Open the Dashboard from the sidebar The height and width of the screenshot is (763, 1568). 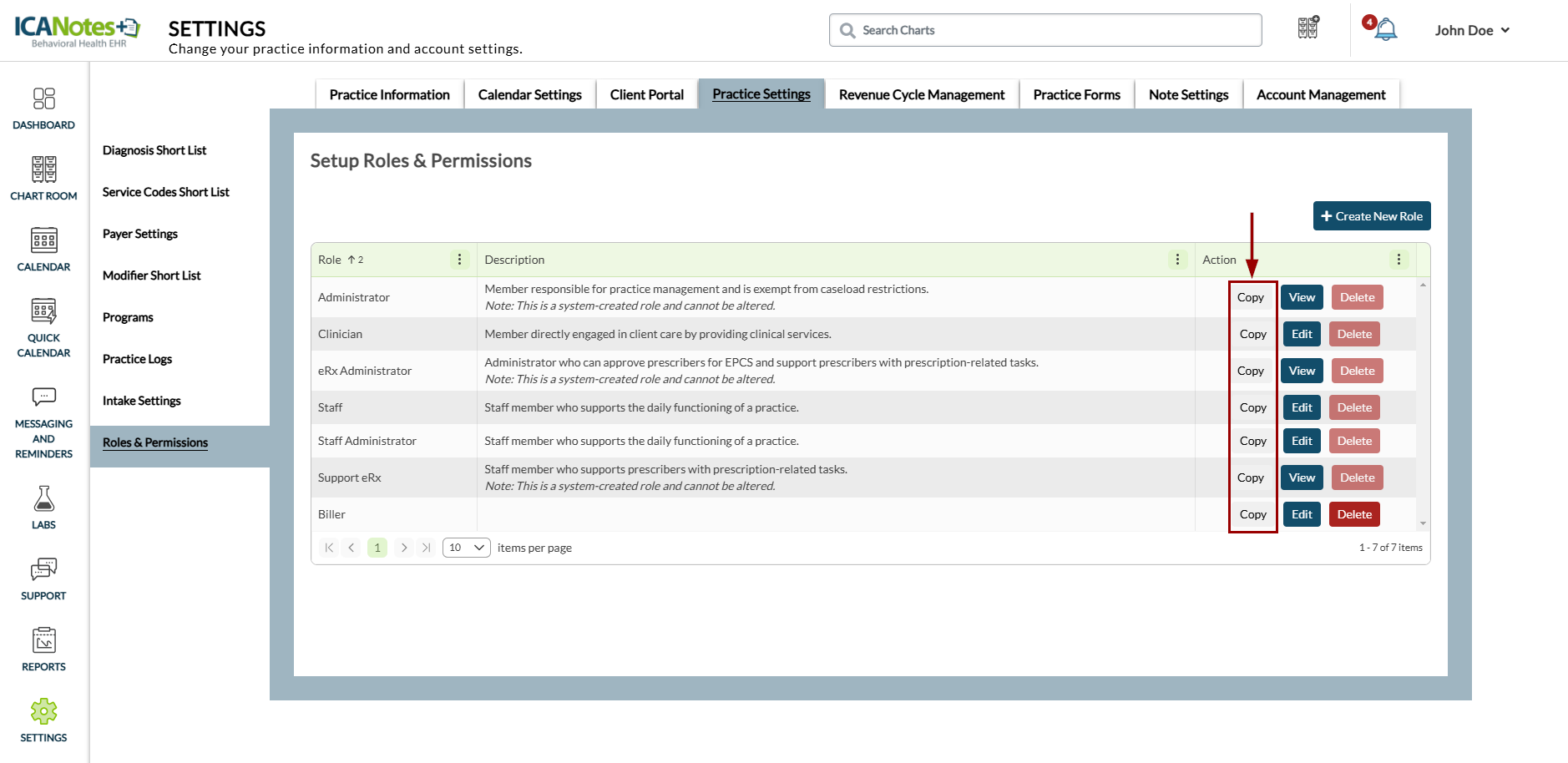tap(43, 109)
